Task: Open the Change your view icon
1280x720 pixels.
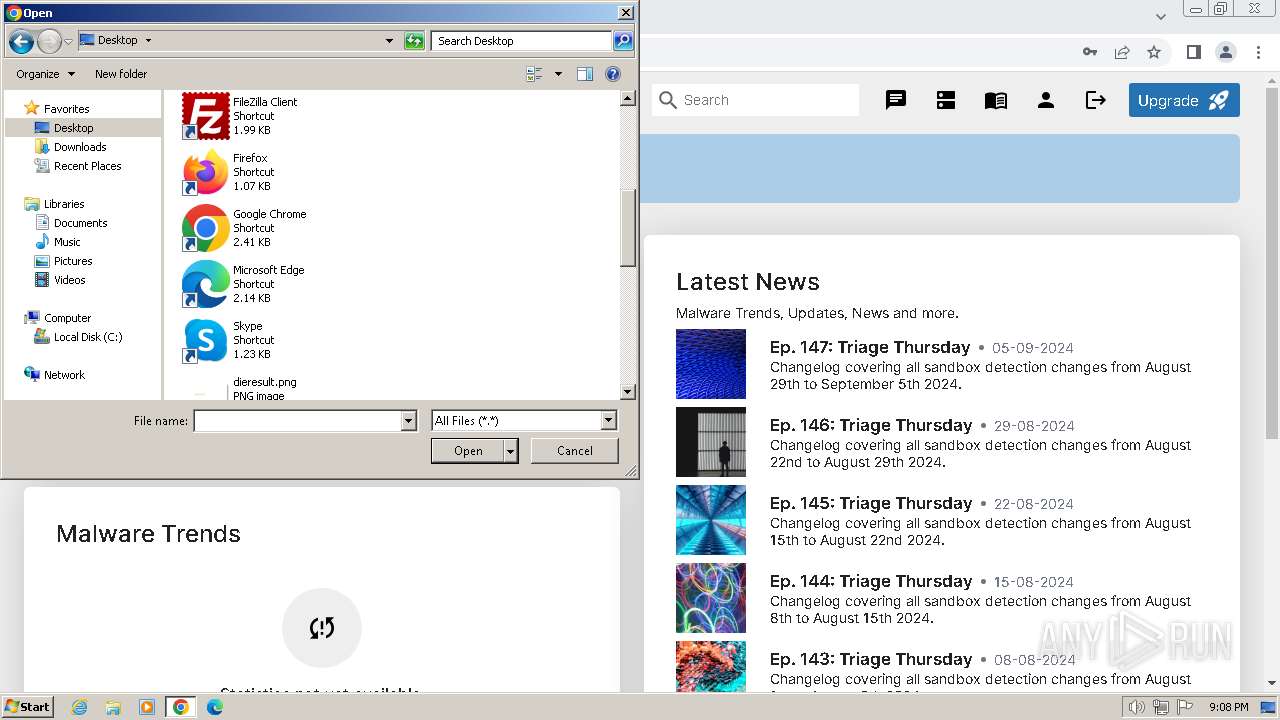Action: coord(534,74)
